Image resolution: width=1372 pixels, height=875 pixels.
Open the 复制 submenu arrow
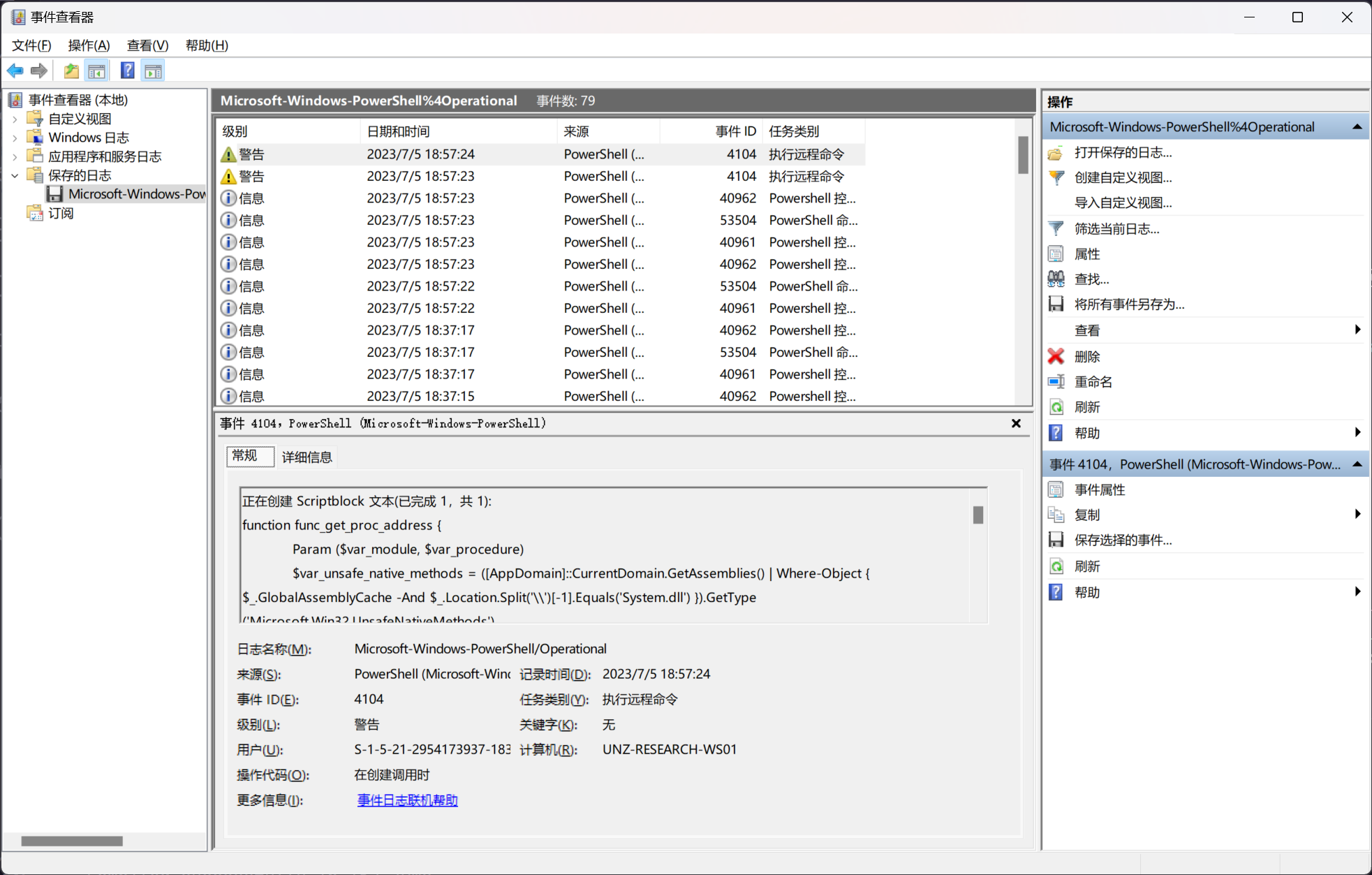pos(1357,515)
